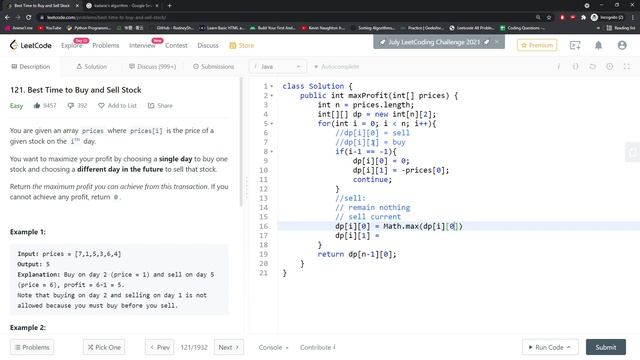Go to the Next problem
This screenshot has width=640, height=360.
[x=229, y=347]
